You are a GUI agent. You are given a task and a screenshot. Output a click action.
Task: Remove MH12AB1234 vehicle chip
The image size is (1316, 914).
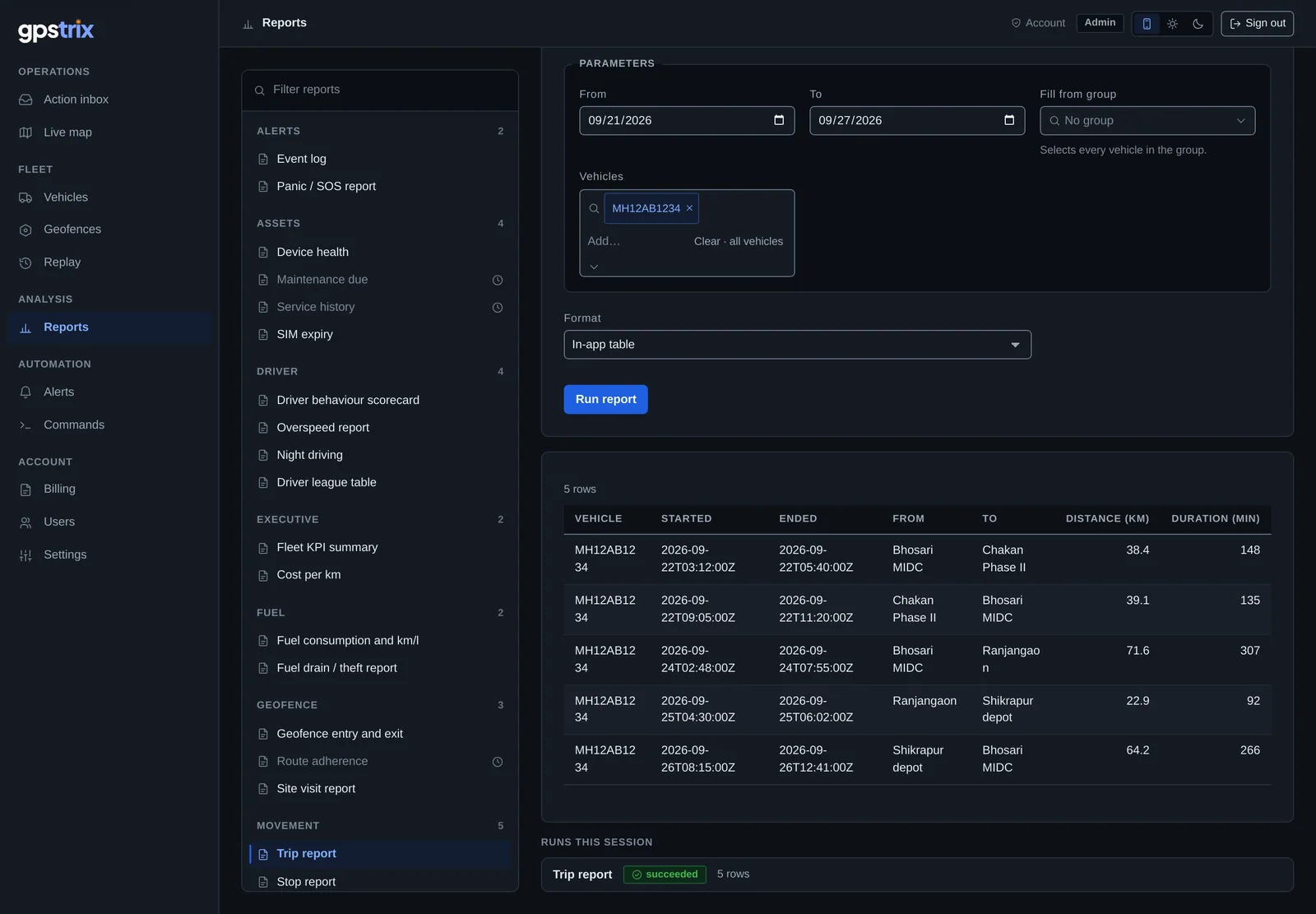689,208
